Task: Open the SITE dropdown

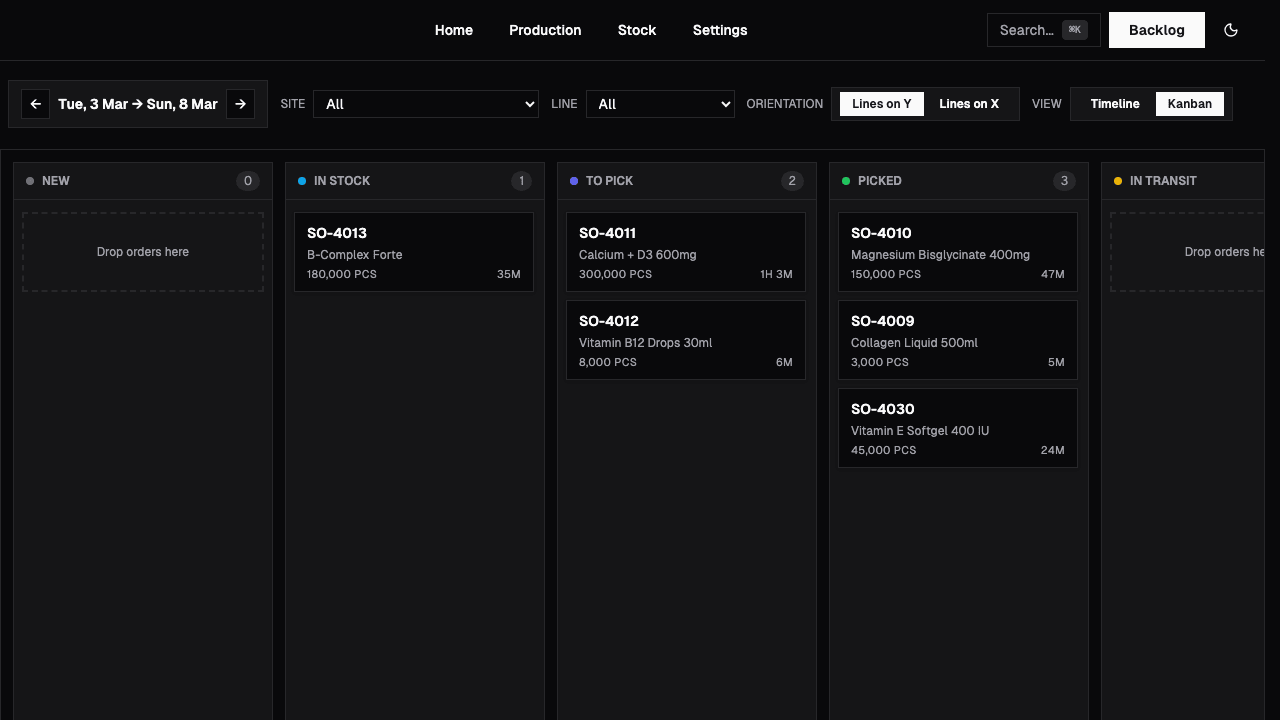Action: pyautogui.click(x=425, y=104)
